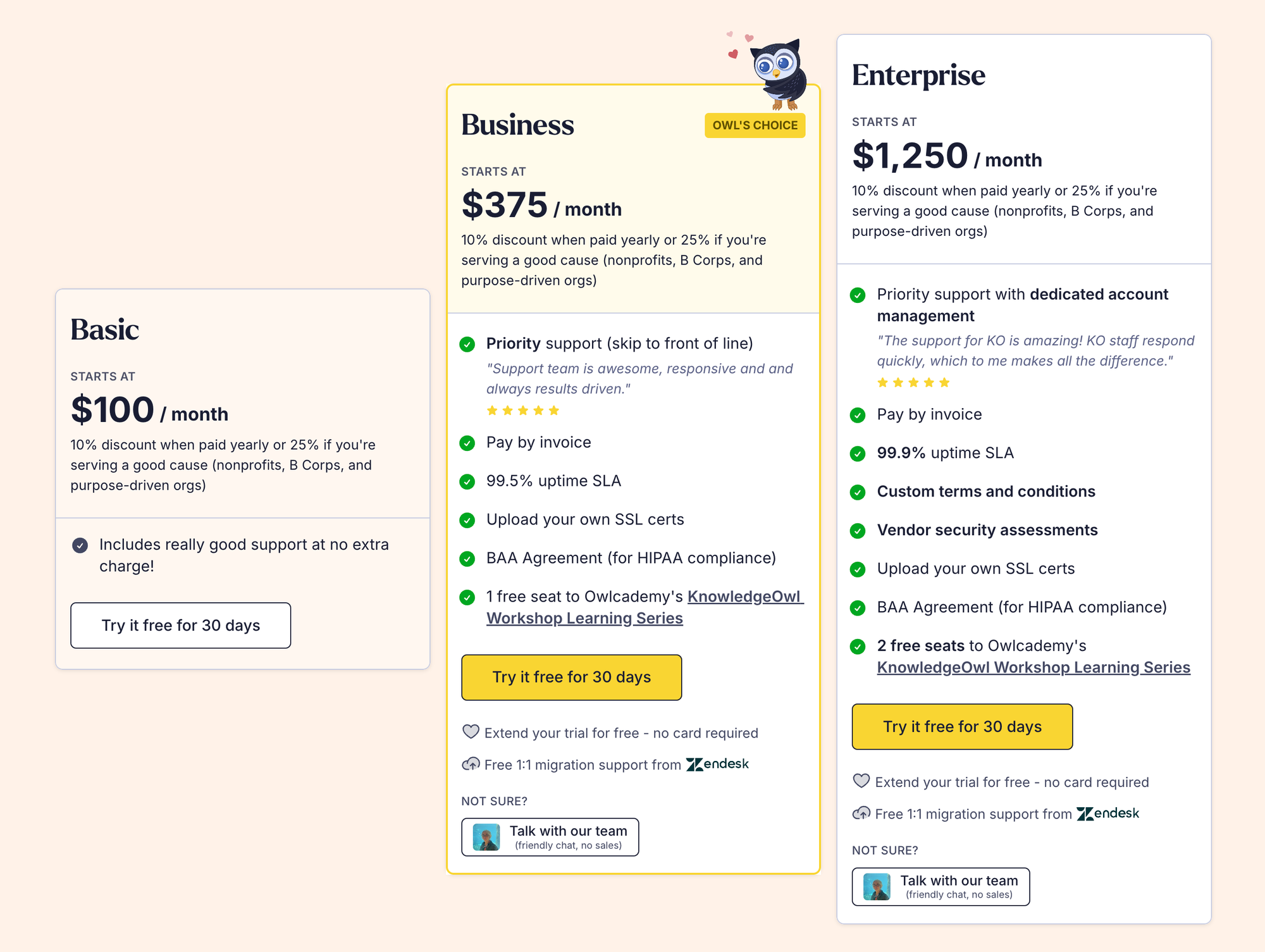
Task: Click the heart icon beside Business trial extension text
Action: (x=471, y=732)
